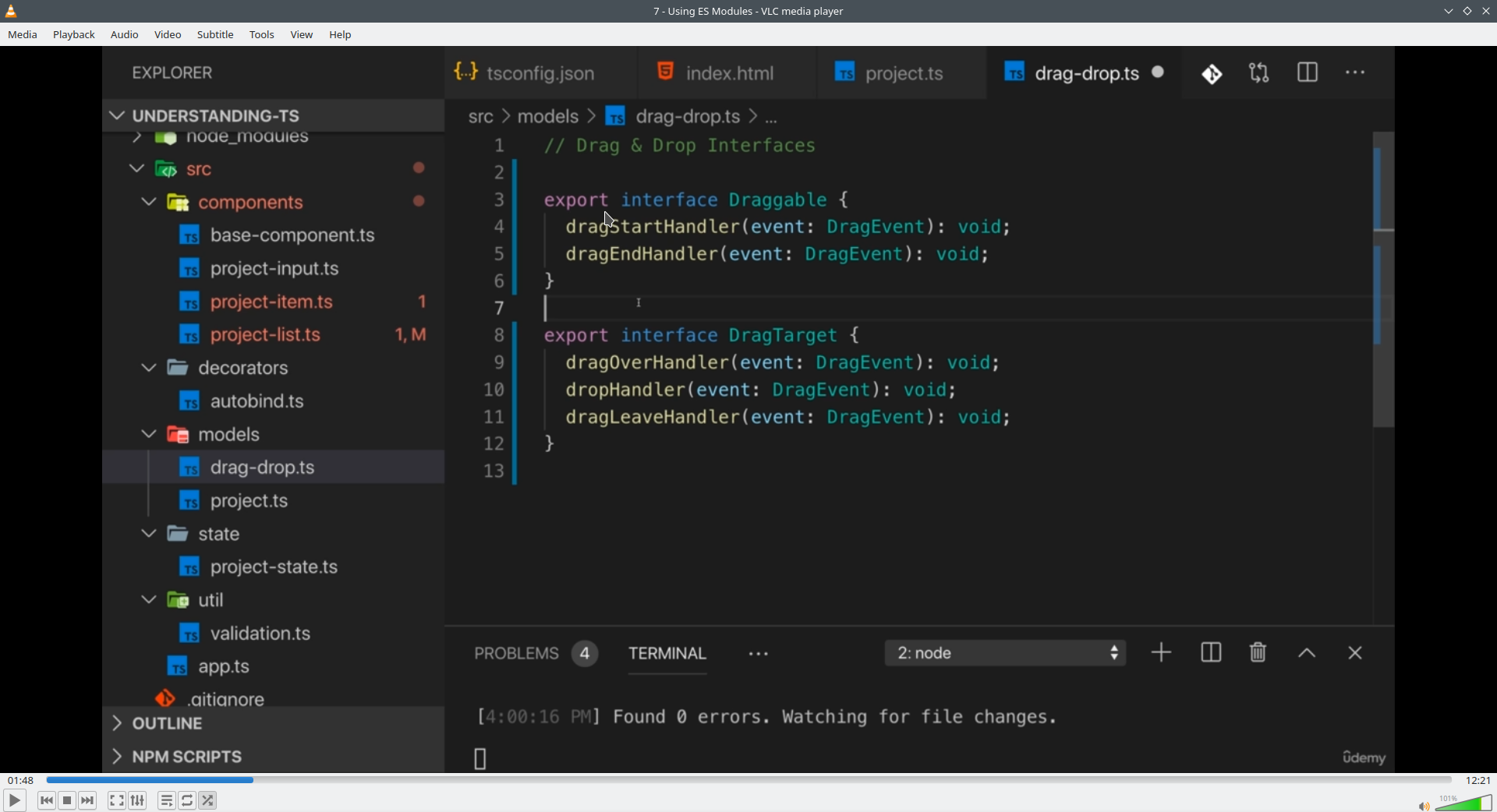Viewport: 1497px width, 812px height.
Task: Open app.ts file
Action: [x=273, y=666]
